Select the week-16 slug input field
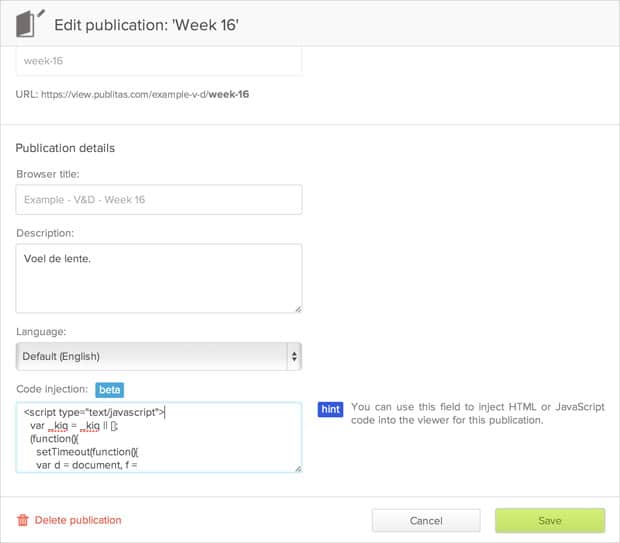Image resolution: width=620 pixels, height=543 pixels. (158, 61)
